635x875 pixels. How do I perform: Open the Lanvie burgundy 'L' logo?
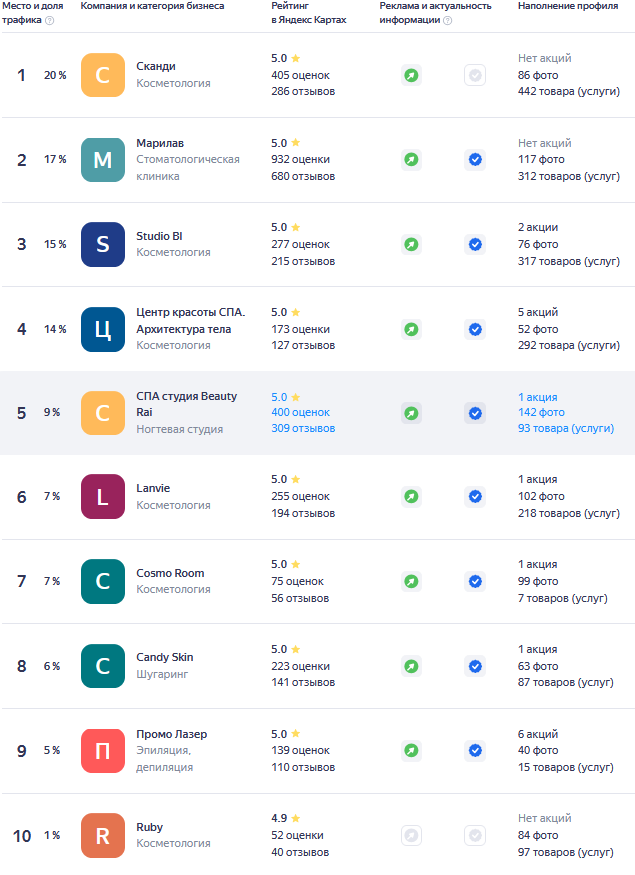coord(103,497)
